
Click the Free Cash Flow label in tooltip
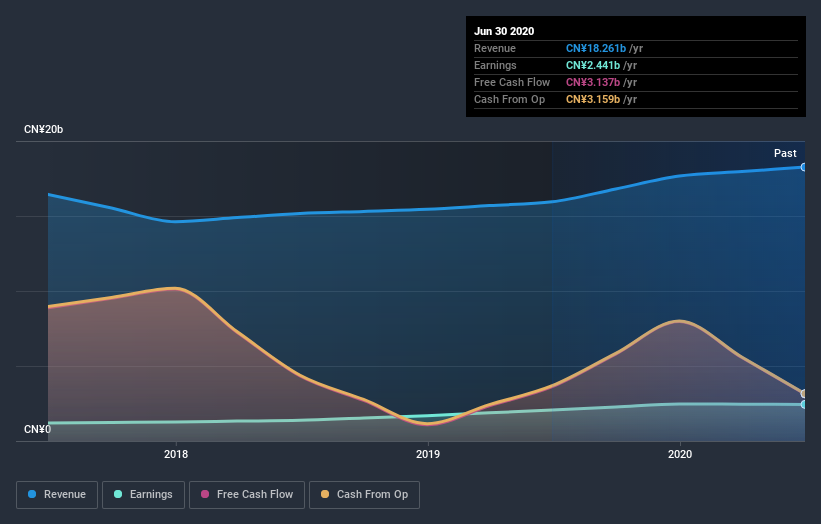click(x=512, y=82)
